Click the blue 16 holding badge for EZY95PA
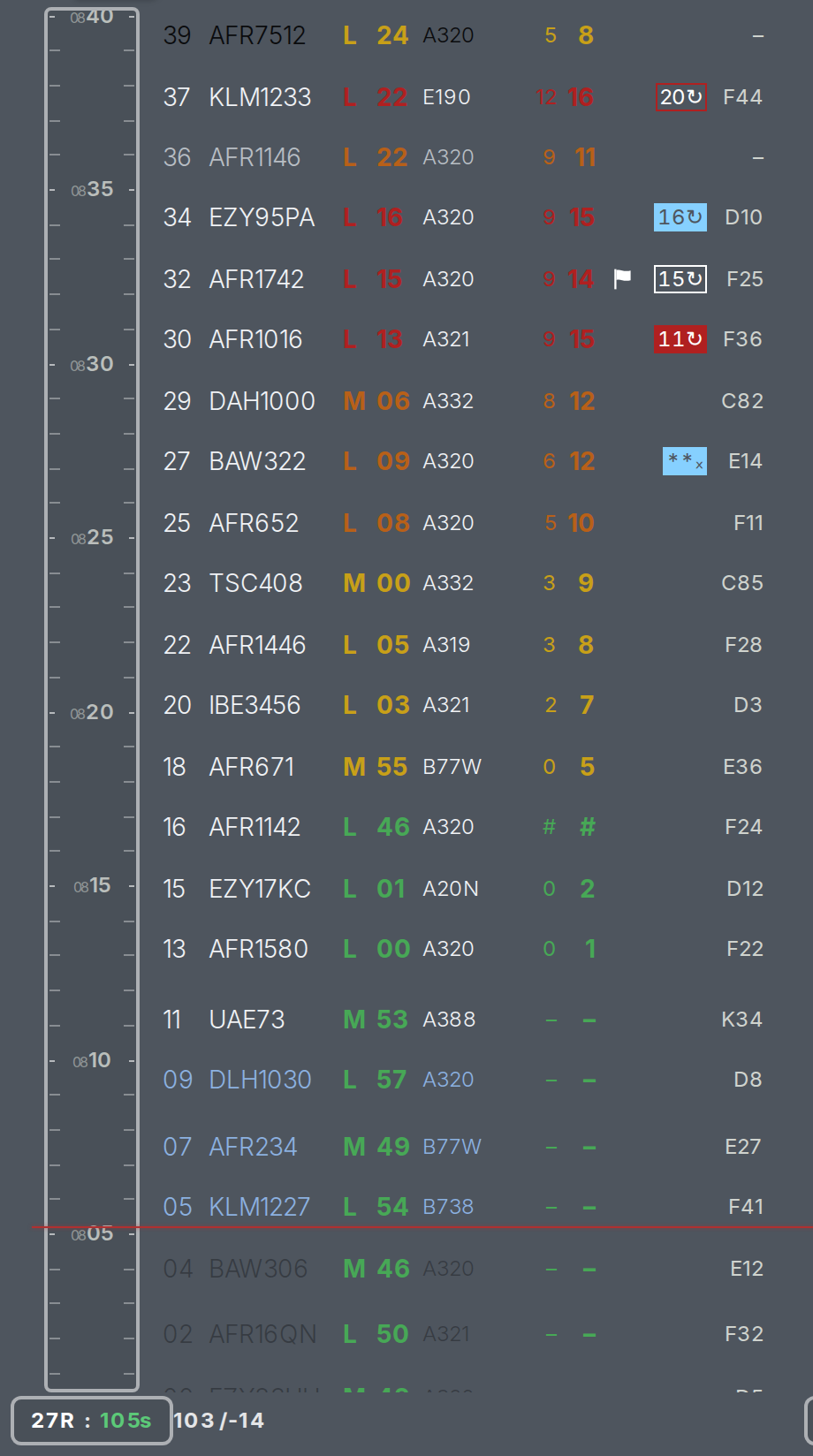Image resolution: width=813 pixels, height=1456 pixels. 680,217
